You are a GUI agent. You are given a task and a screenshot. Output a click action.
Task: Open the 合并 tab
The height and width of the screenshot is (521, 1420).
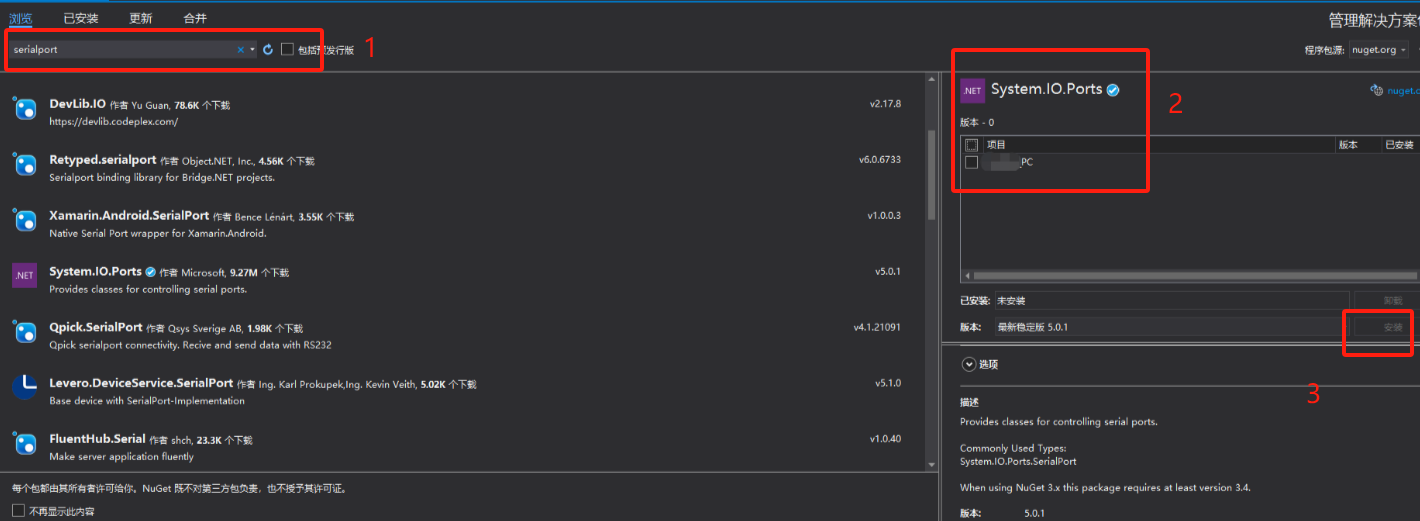(195, 18)
